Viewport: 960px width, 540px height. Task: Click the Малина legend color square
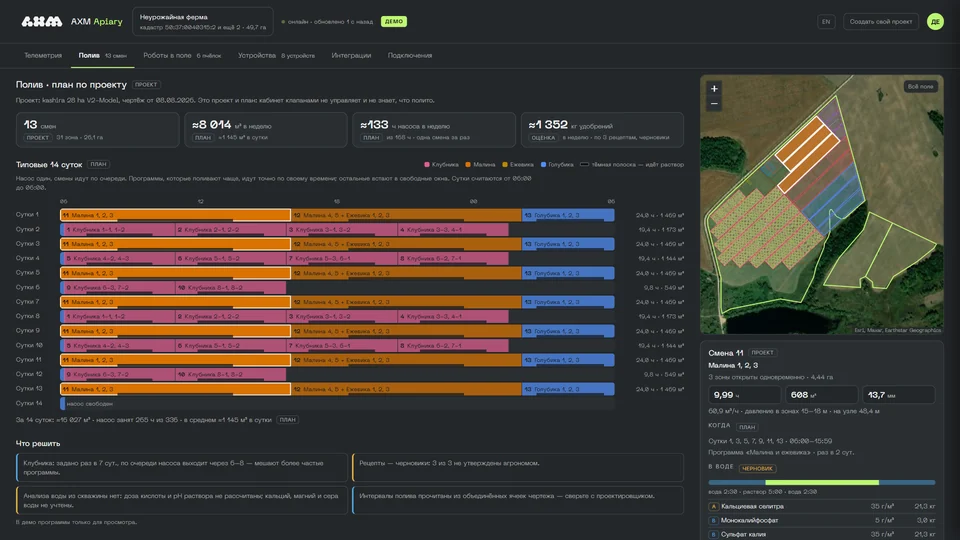click(468, 164)
